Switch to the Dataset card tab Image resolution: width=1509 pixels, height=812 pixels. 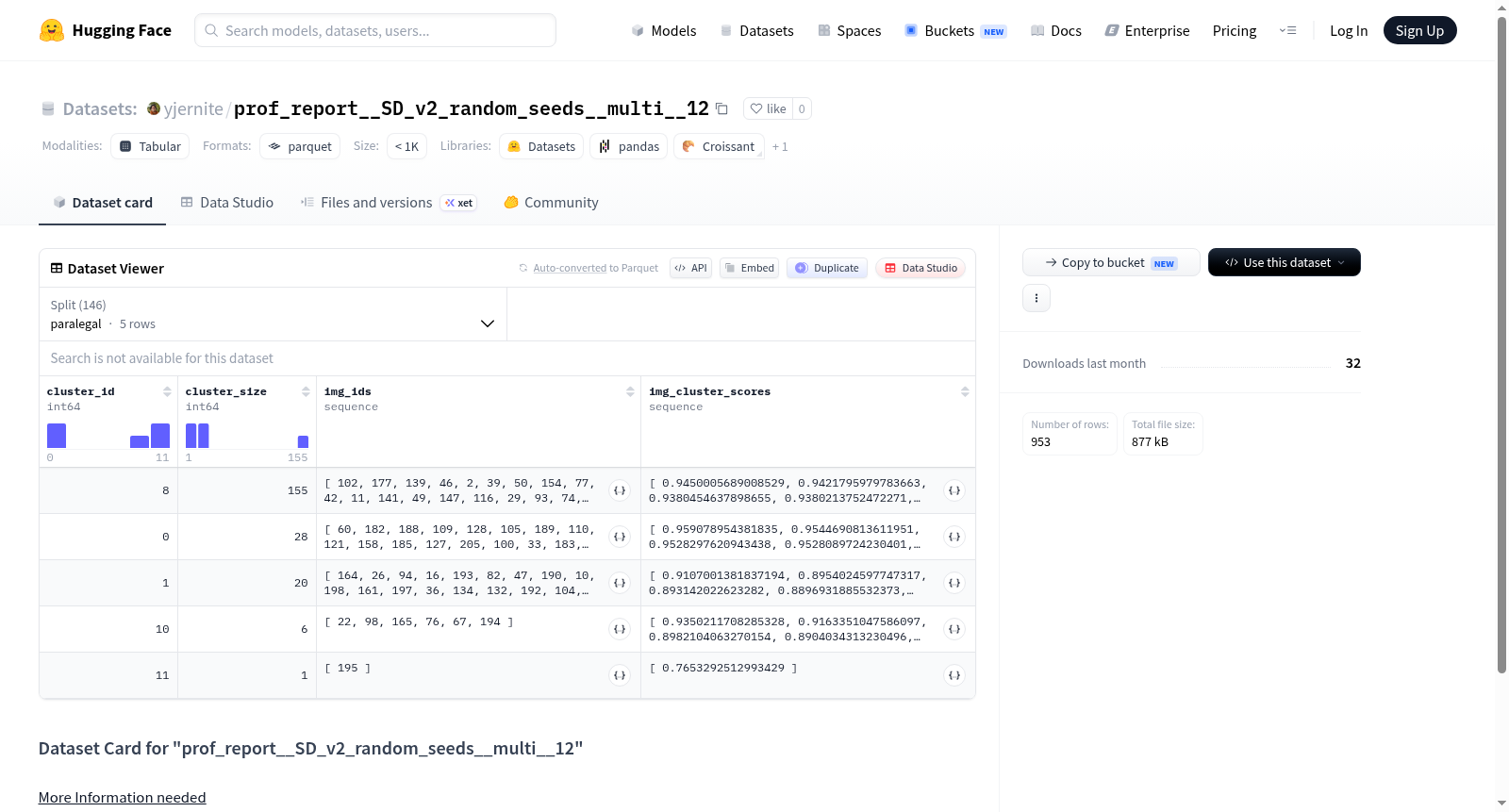pos(102,202)
